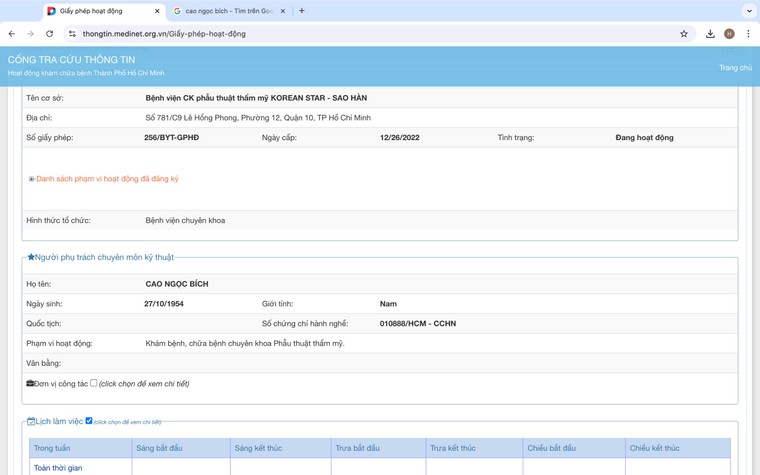Tick the Đơn vị công tác checkbox
This screenshot has height=475, width=760.
[94, 383]
